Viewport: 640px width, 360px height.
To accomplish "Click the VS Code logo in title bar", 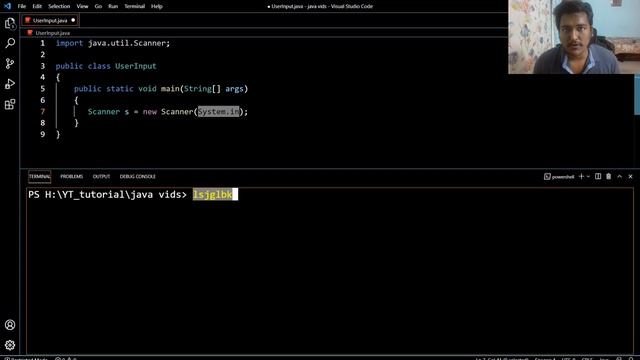I will 7,6.
